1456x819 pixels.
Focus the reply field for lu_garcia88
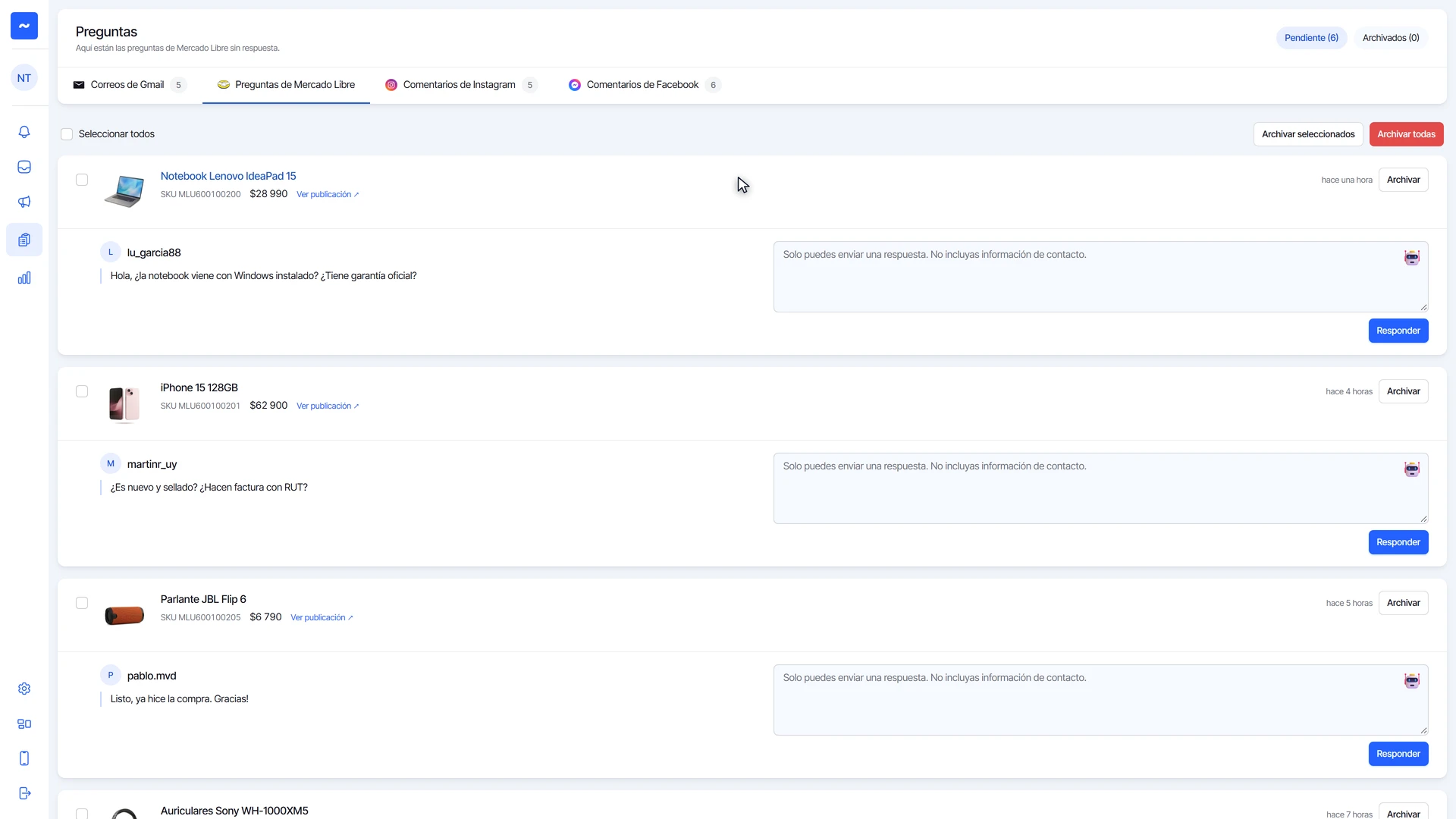click(1100, 277)
